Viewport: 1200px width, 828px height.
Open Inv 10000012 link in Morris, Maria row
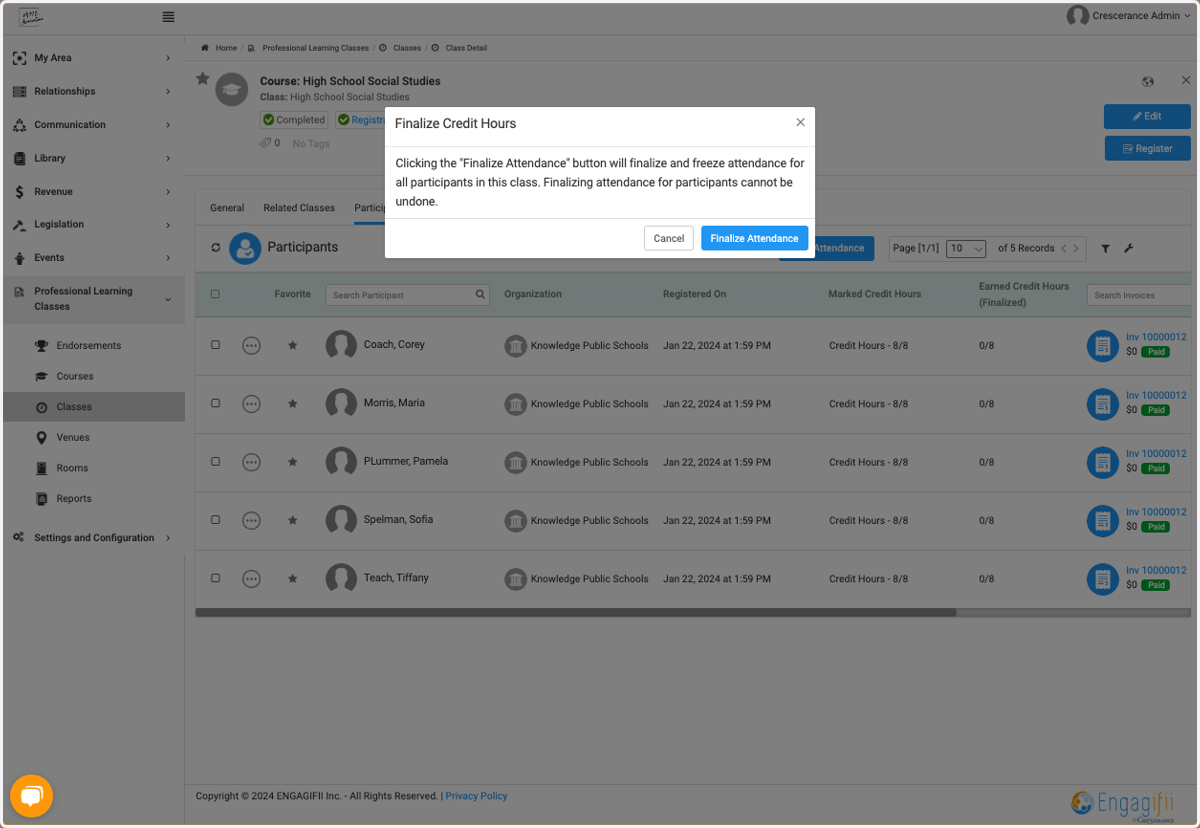(x=1156, y=395)
